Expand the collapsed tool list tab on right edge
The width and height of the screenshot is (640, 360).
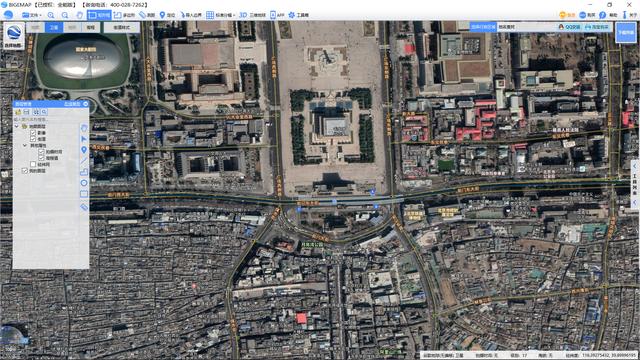(635, 184)
